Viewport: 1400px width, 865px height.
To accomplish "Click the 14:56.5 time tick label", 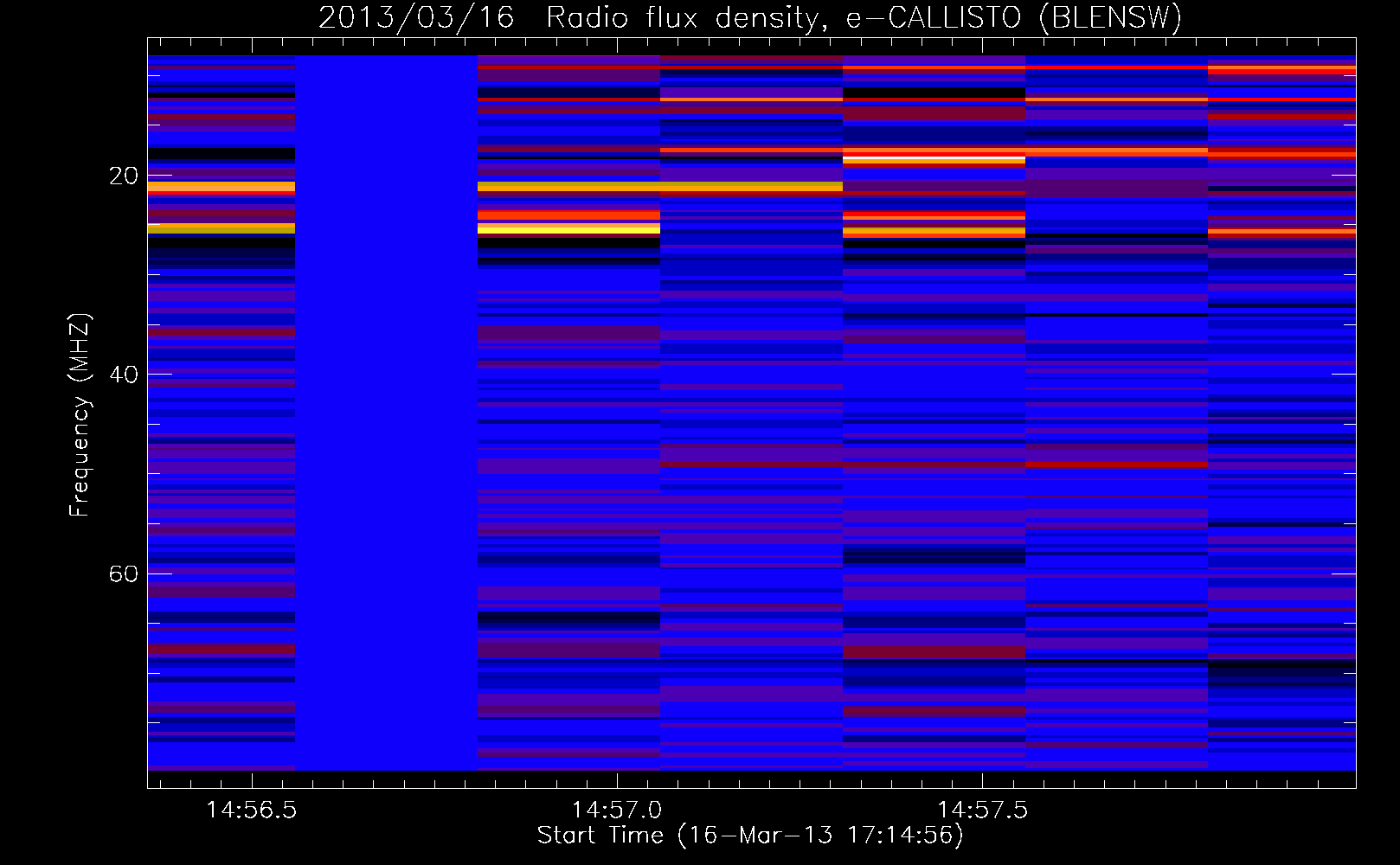I will 251,810.
